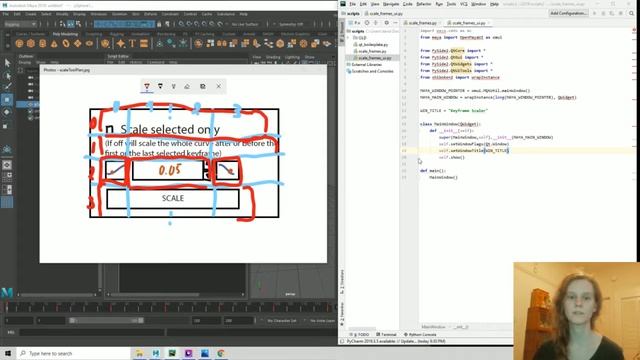Viewport: 640px width, 360px height.
Task: Choose the calligraphy pen in Photos toolbar
Action: click(173, 87)
